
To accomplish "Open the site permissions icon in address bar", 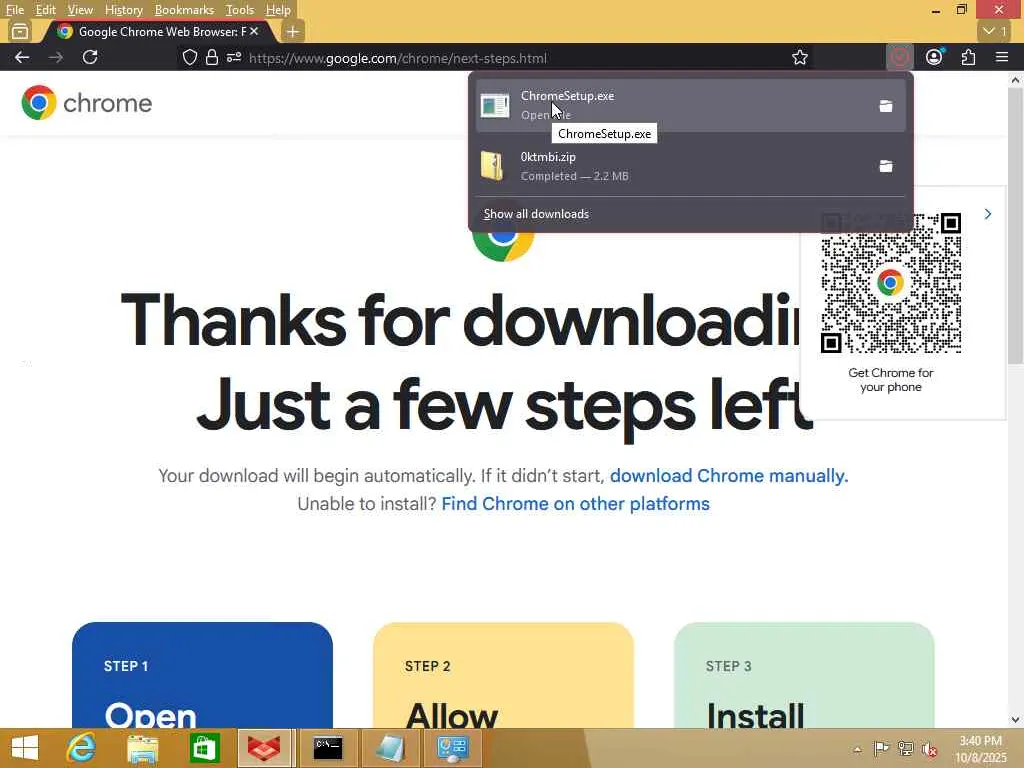I will click(x=234, y=57).
